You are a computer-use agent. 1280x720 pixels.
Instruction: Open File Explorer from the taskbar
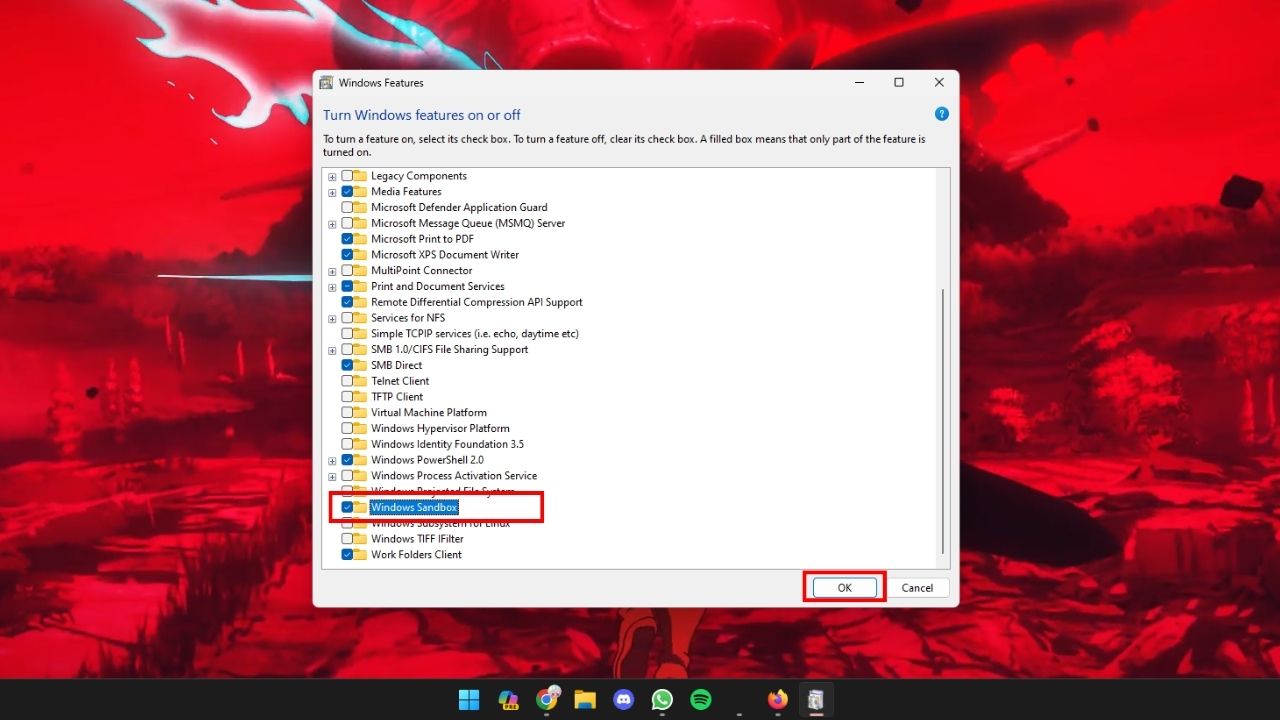585,700
